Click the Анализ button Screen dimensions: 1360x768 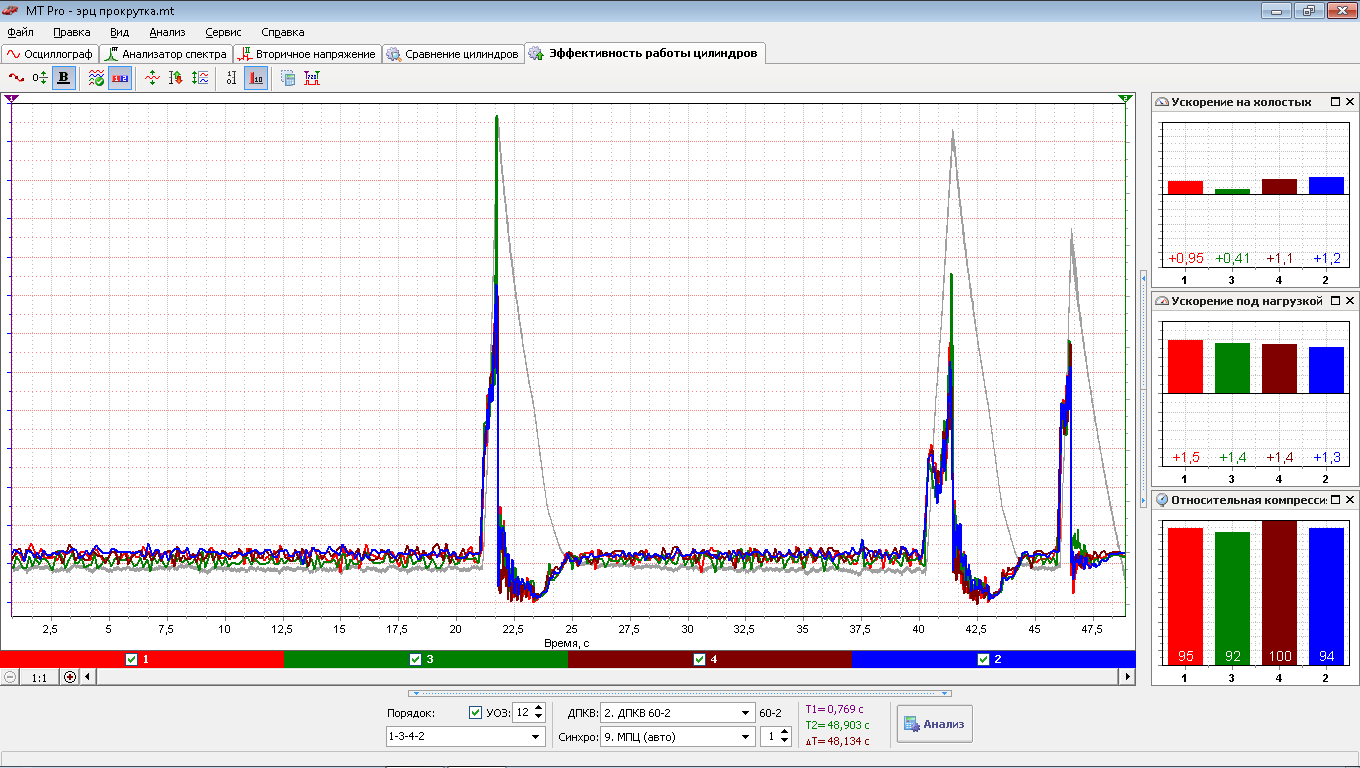934,724
